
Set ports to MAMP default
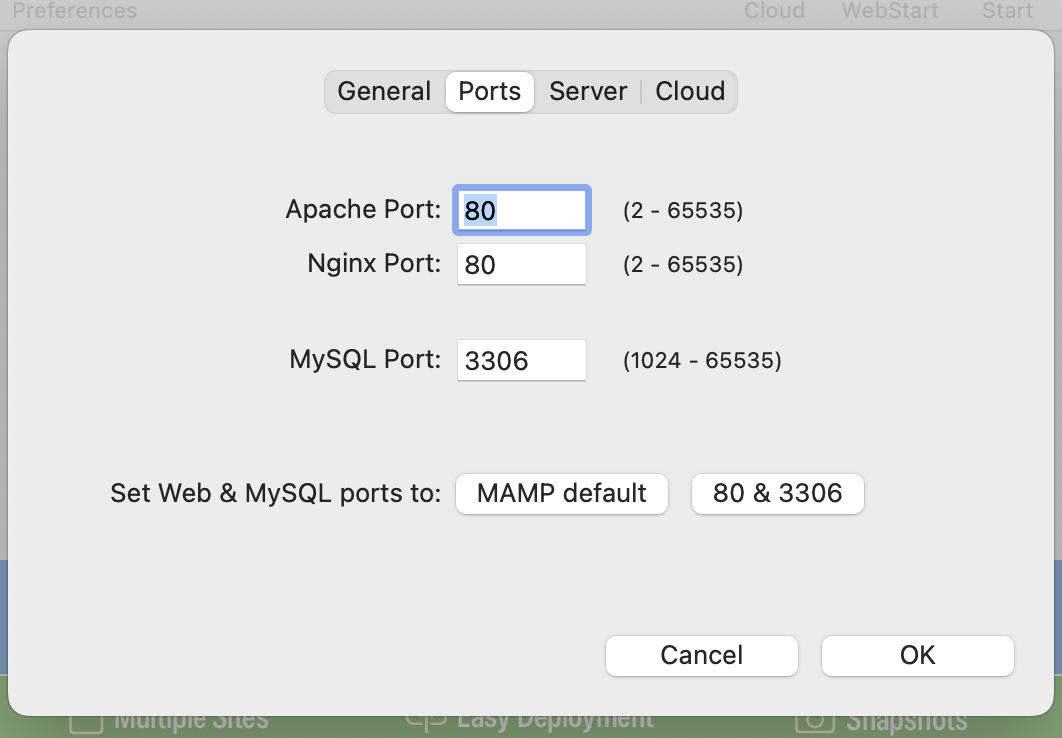pyautogui.click(x=561, y=494)
